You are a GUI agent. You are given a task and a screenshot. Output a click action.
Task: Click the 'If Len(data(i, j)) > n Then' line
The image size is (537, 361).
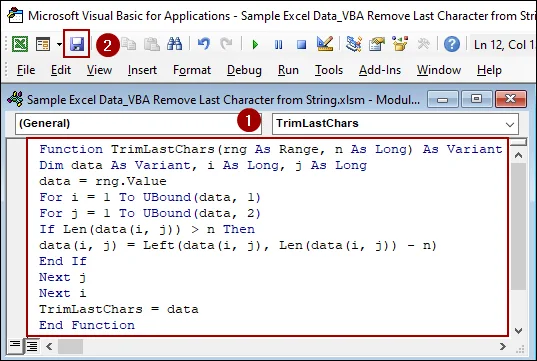pyautogui.click(x=147, y=229)
